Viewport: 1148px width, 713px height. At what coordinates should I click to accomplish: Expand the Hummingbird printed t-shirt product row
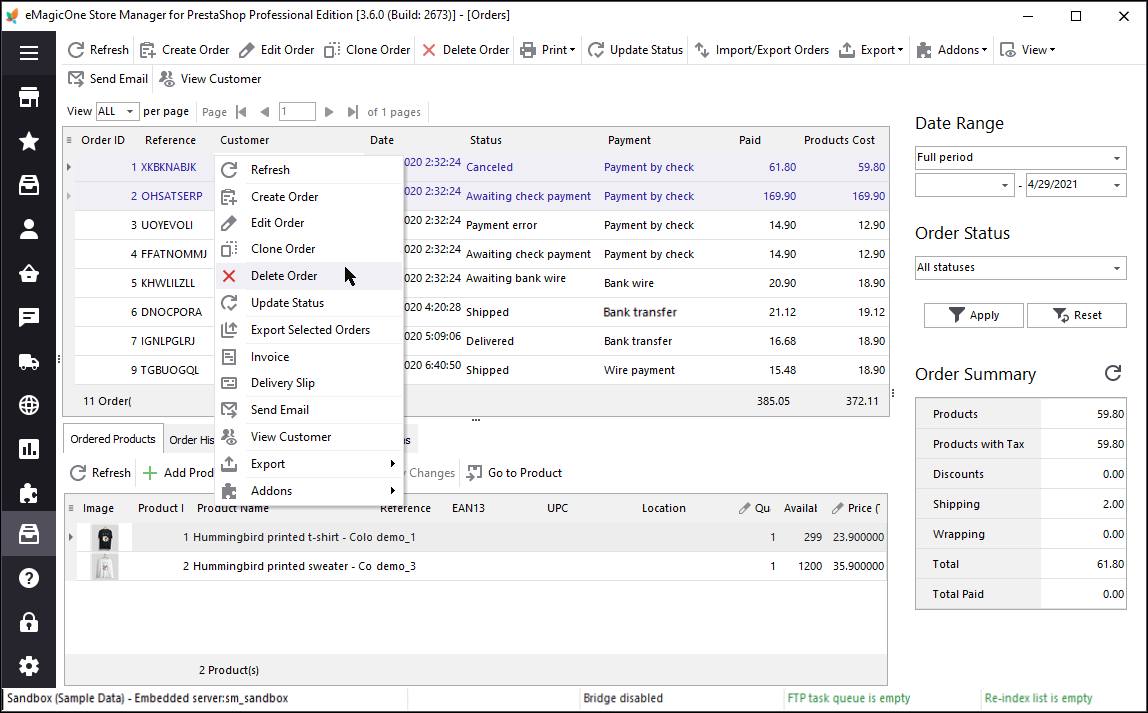tap(71, 537)
